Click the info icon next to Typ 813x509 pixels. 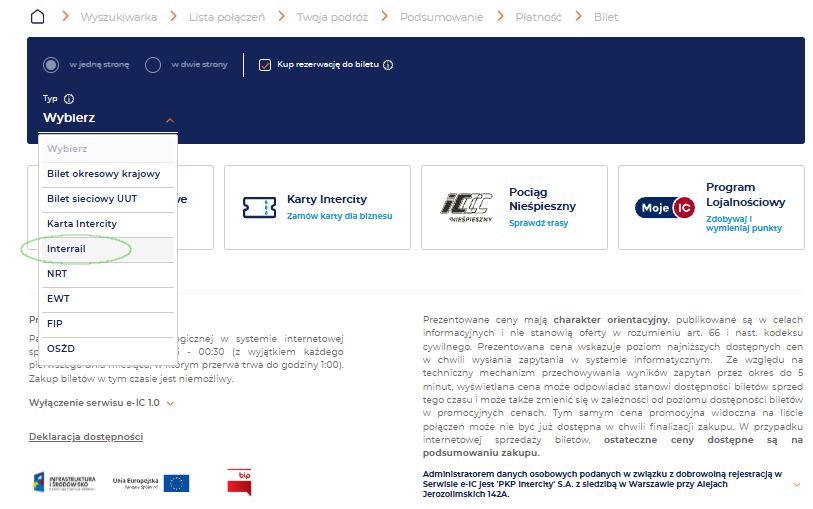[69, 99]
